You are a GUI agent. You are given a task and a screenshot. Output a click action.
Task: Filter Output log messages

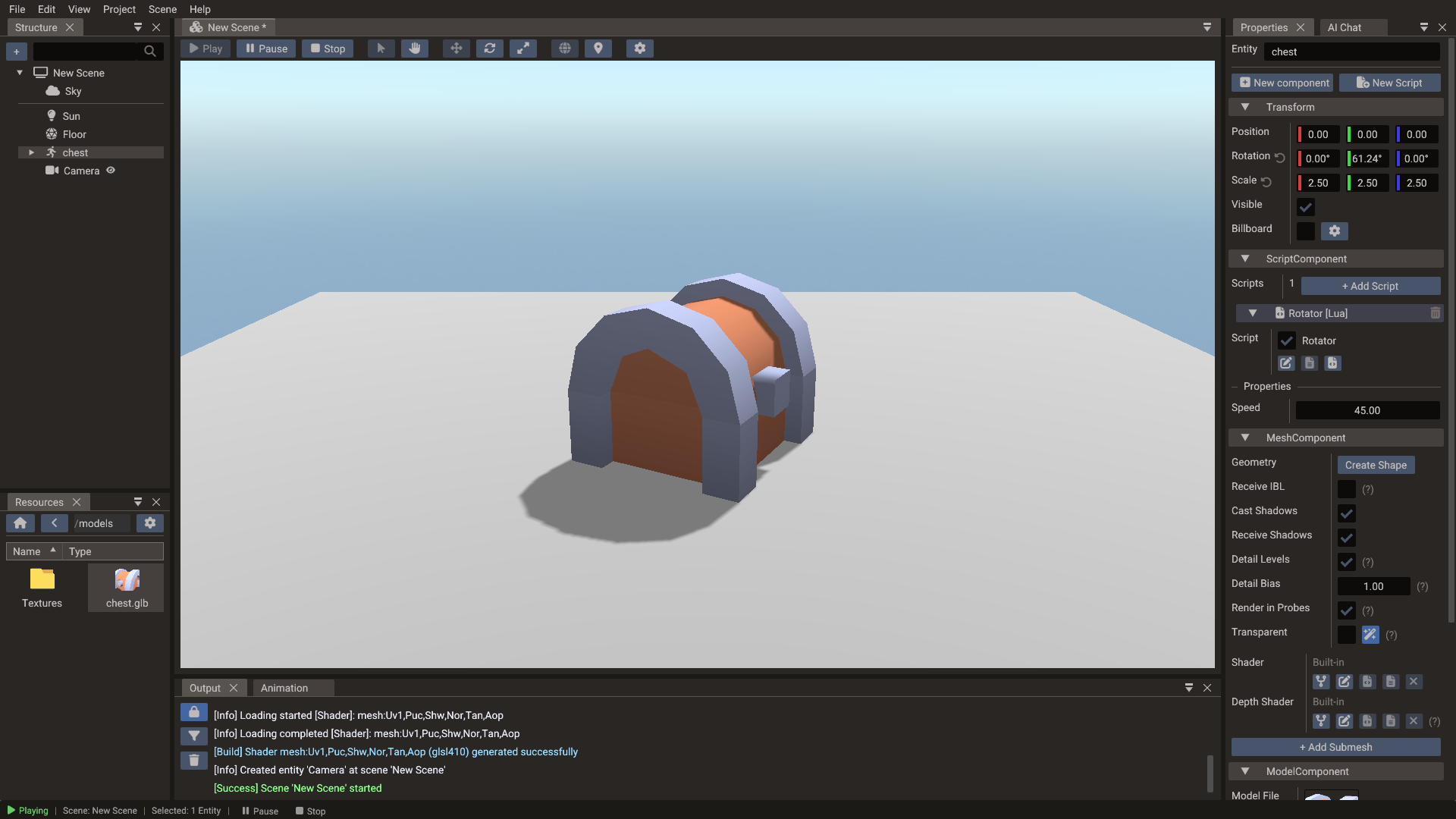click(x=194, y=736)
